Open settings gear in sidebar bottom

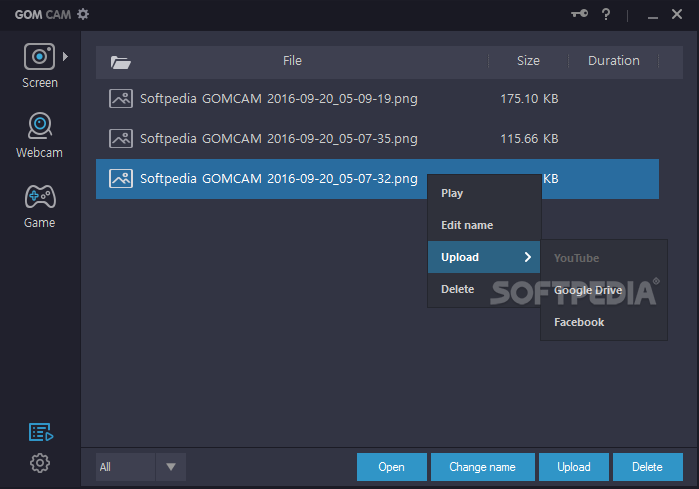point(40,463)
